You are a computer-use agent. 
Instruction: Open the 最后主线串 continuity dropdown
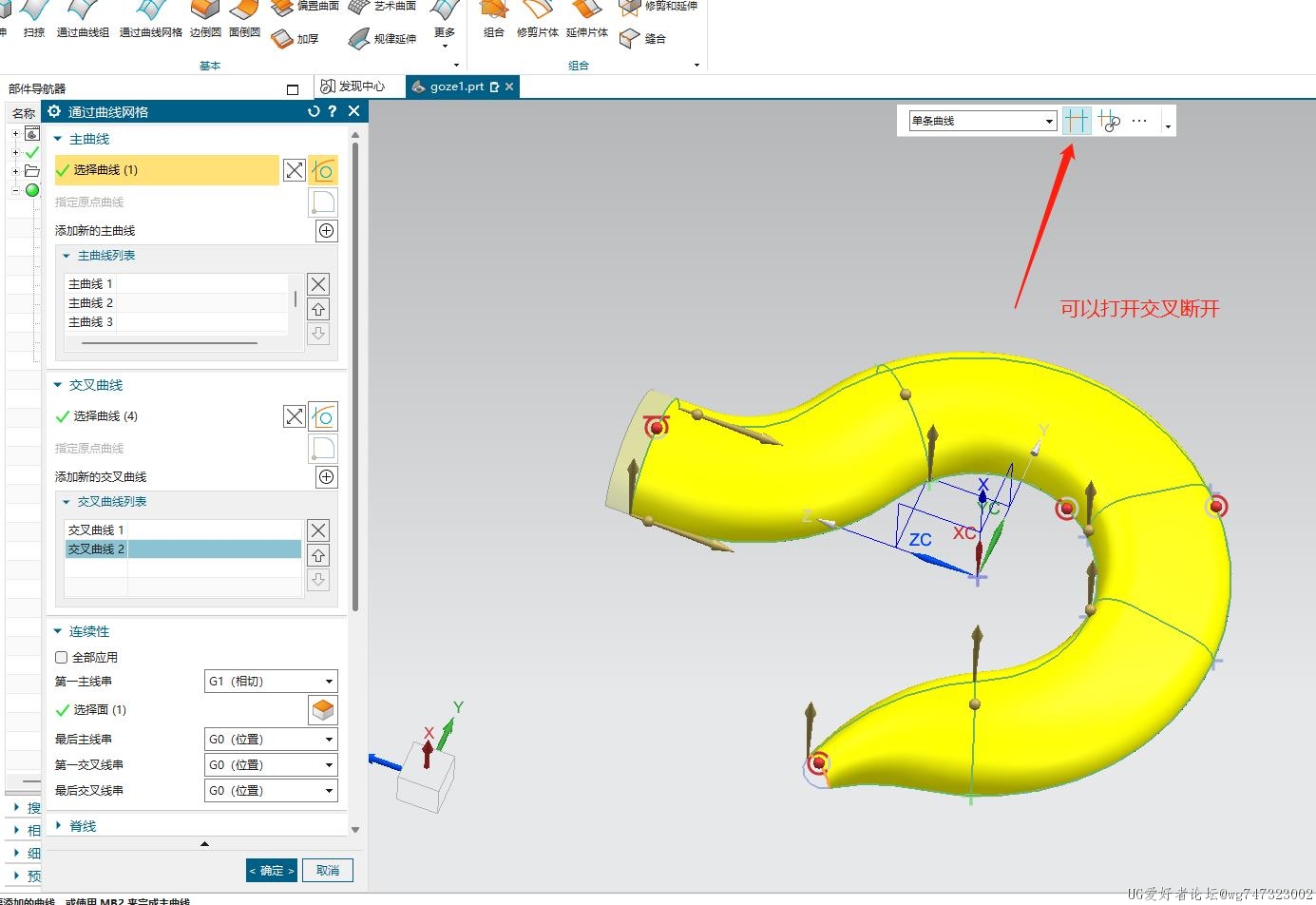click(x=271, y=740)
